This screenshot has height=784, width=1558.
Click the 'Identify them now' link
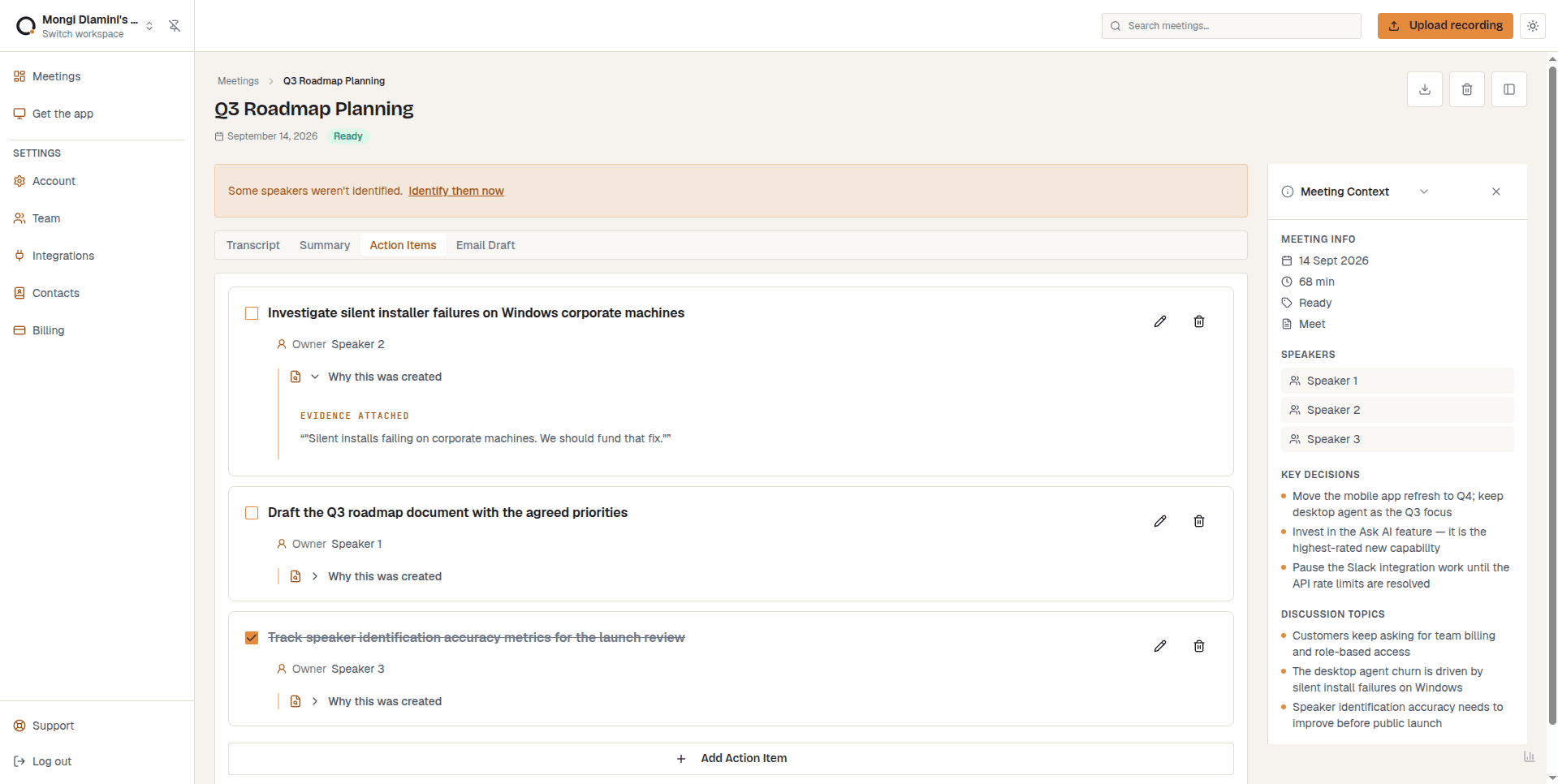click(456, 191)
